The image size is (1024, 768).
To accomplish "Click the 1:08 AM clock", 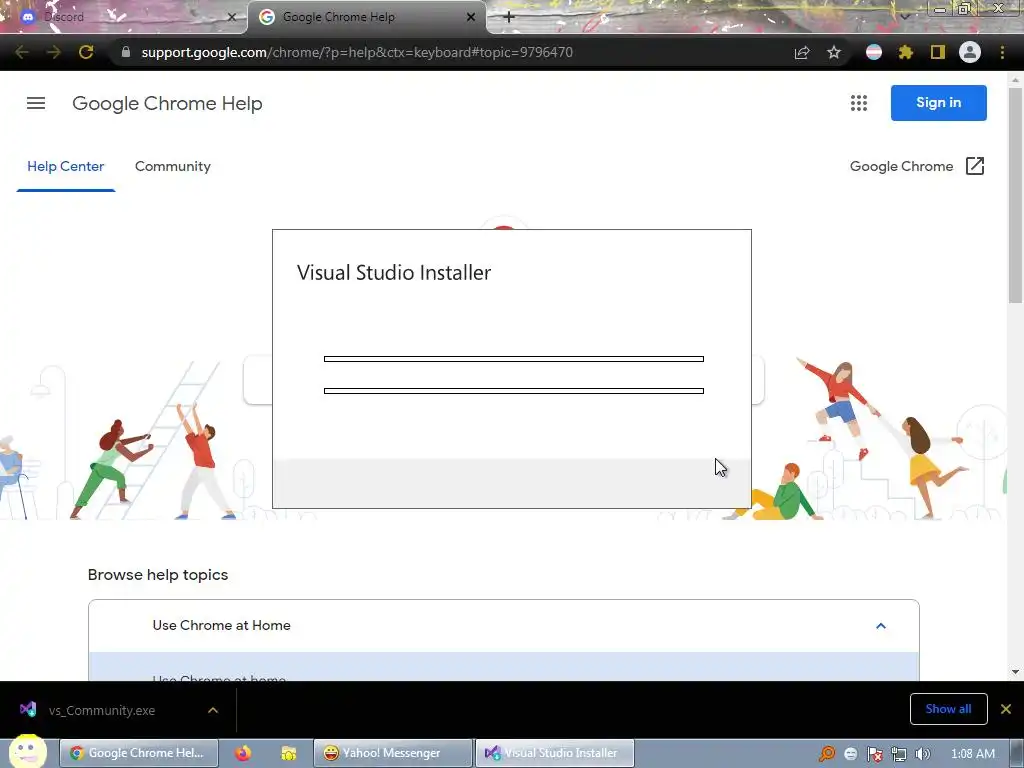I will pyautogui.click(x=973, y=754).
